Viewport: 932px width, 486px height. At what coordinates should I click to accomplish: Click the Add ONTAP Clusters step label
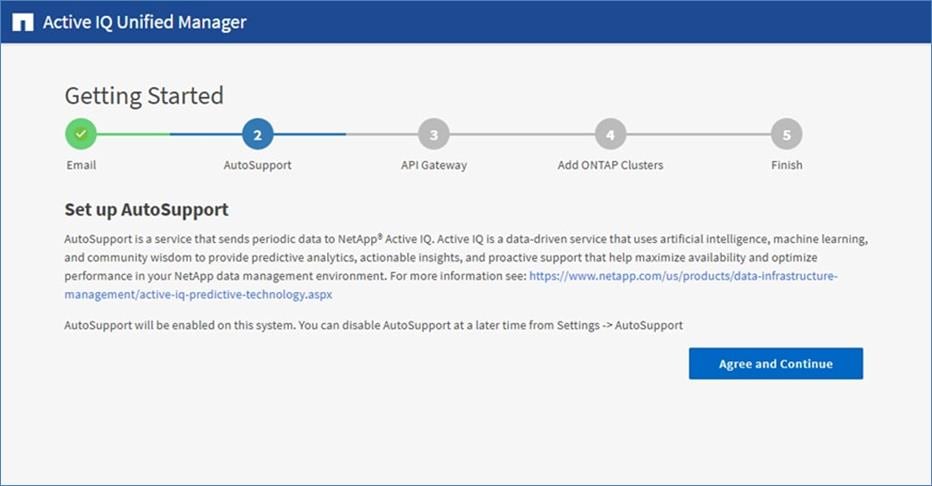pyautogui.click(x=610, y=165)
